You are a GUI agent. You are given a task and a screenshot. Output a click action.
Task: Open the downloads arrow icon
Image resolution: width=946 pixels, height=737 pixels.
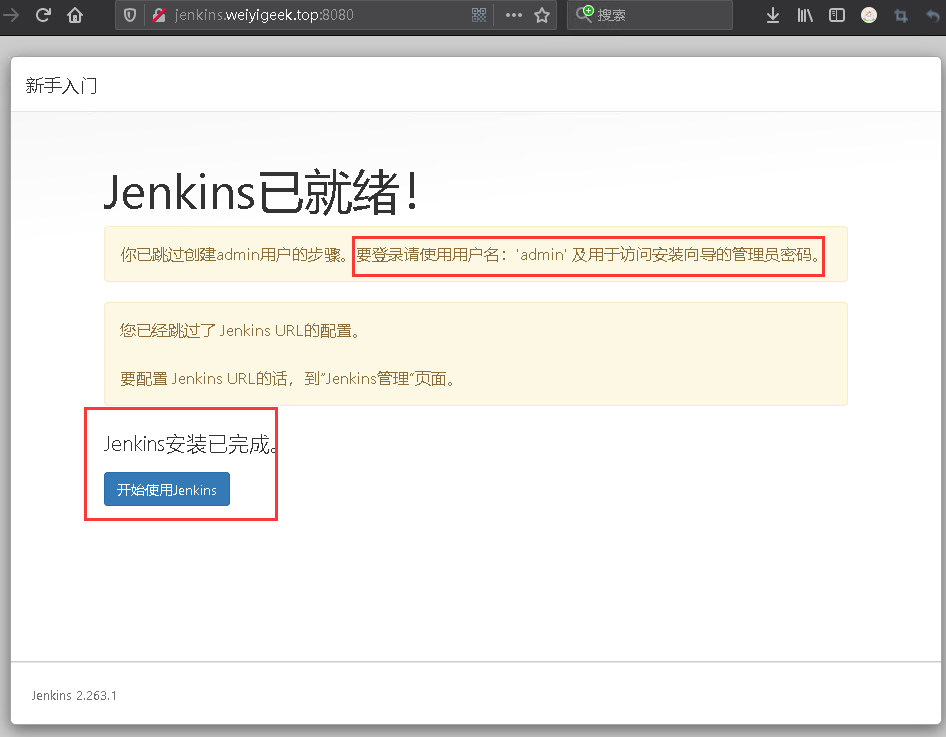click(773, 15)
